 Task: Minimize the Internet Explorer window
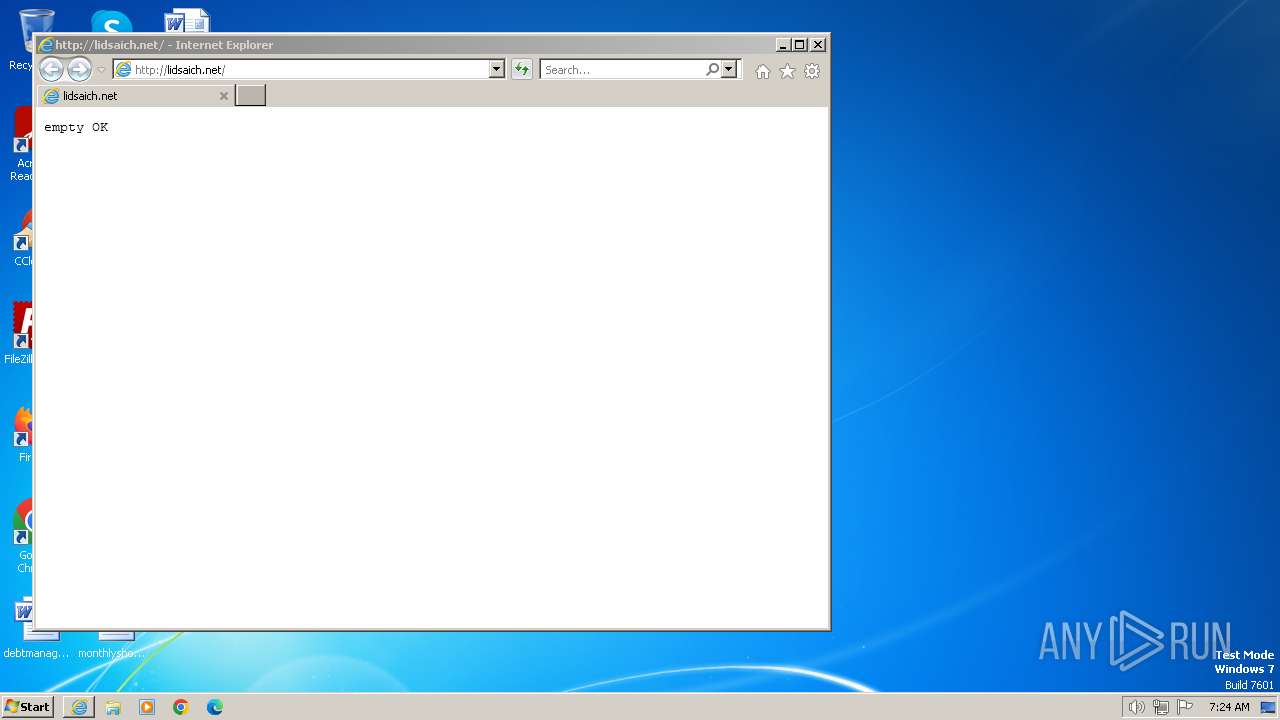783,45
